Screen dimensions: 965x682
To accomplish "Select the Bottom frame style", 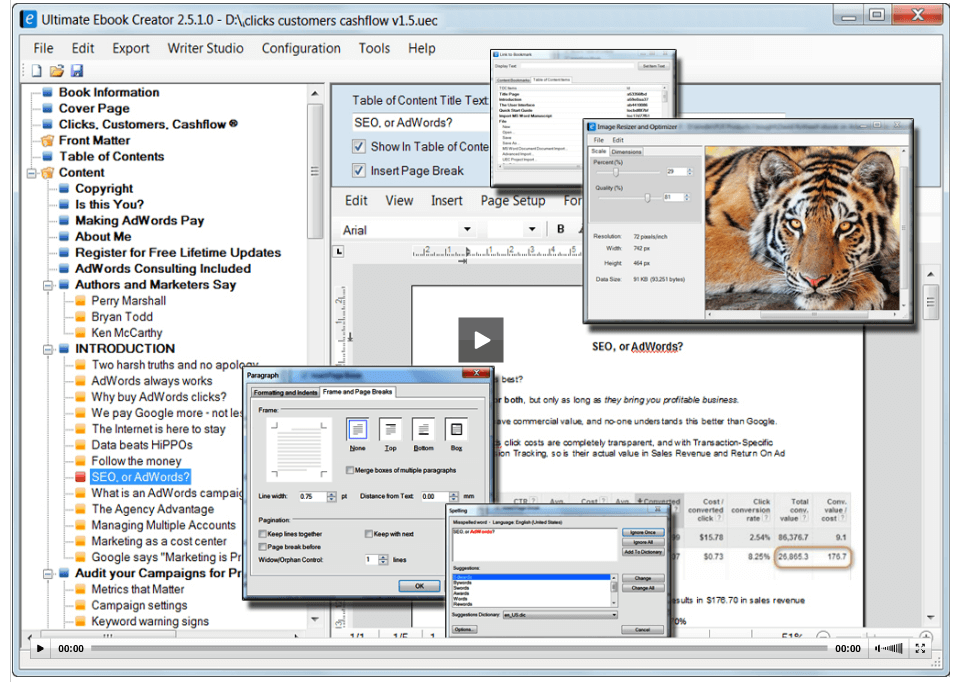I will click(424, 430).
